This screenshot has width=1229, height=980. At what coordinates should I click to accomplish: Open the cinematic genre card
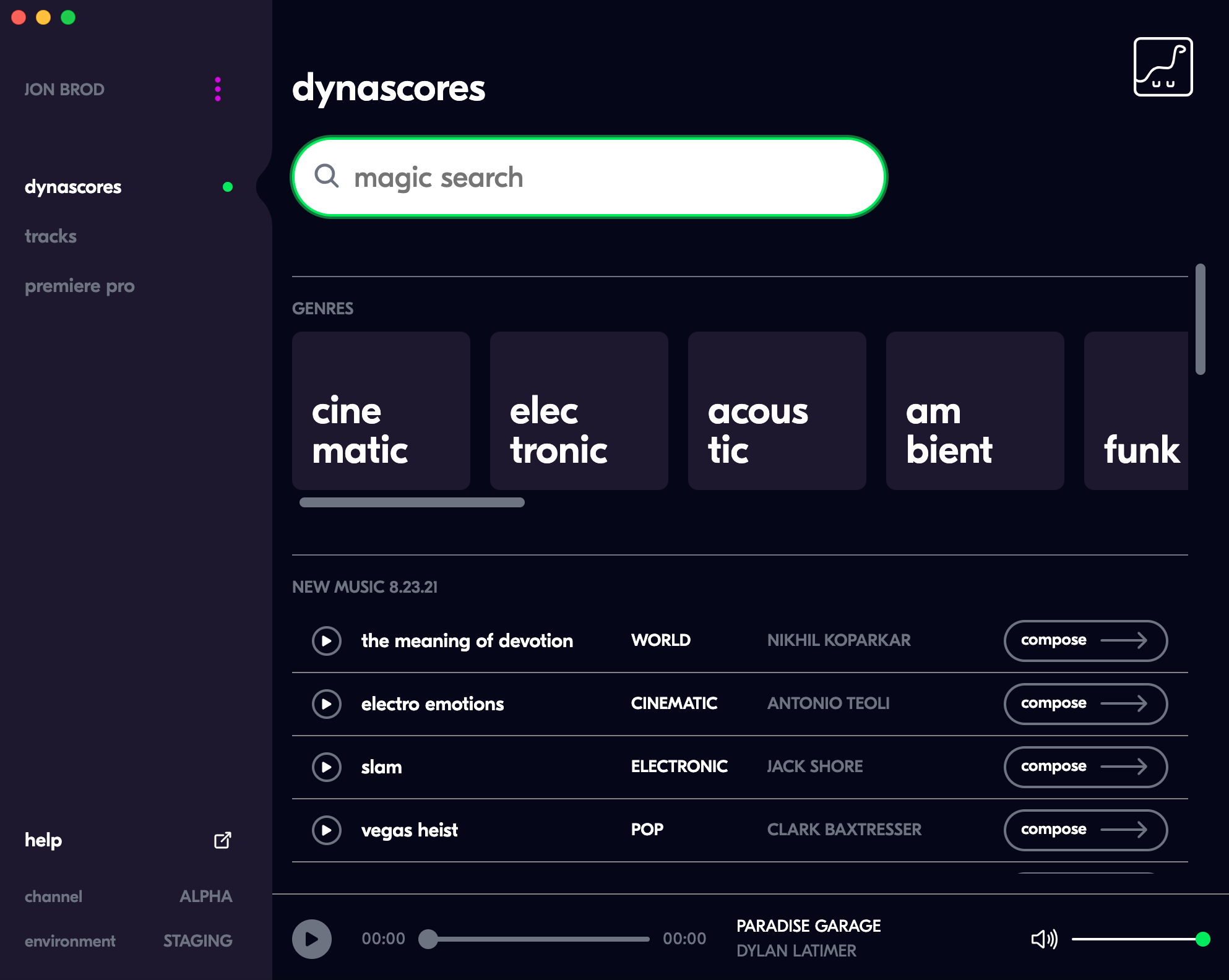[x=381, y=411]
